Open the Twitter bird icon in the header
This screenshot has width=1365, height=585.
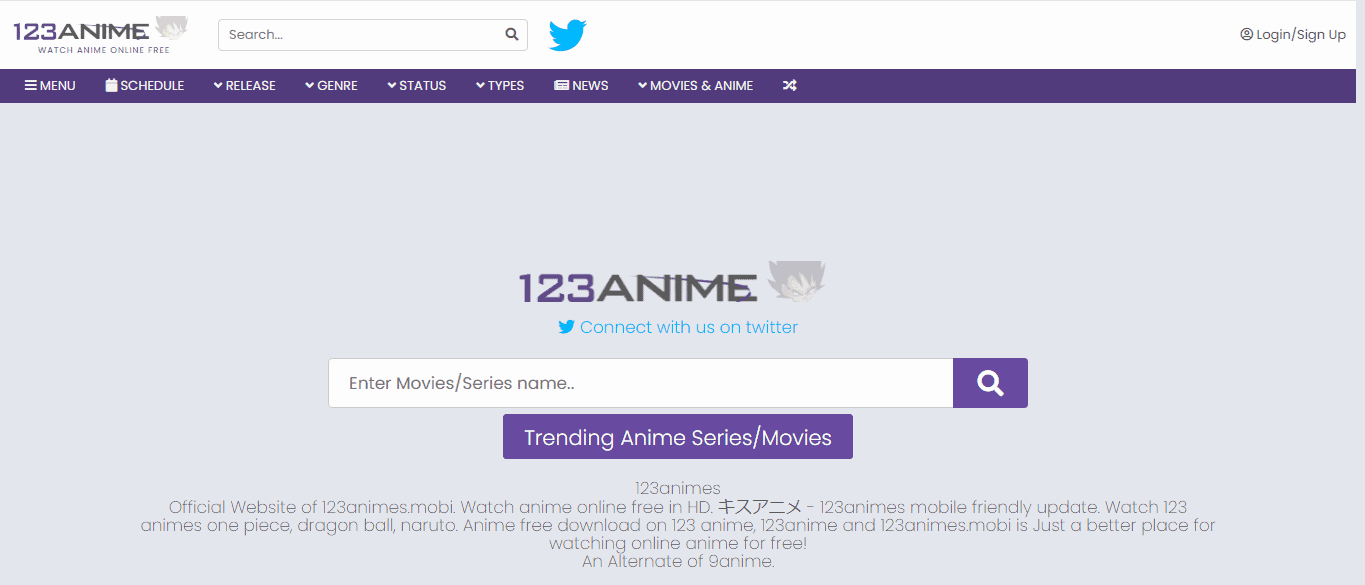(x=567, y=35)
